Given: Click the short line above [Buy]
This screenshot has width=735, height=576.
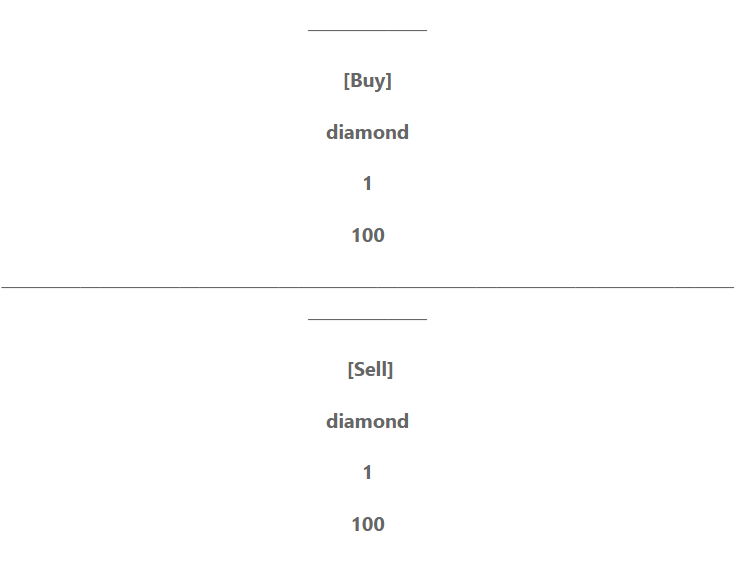Looking at the screenshot, I should 368,30.
